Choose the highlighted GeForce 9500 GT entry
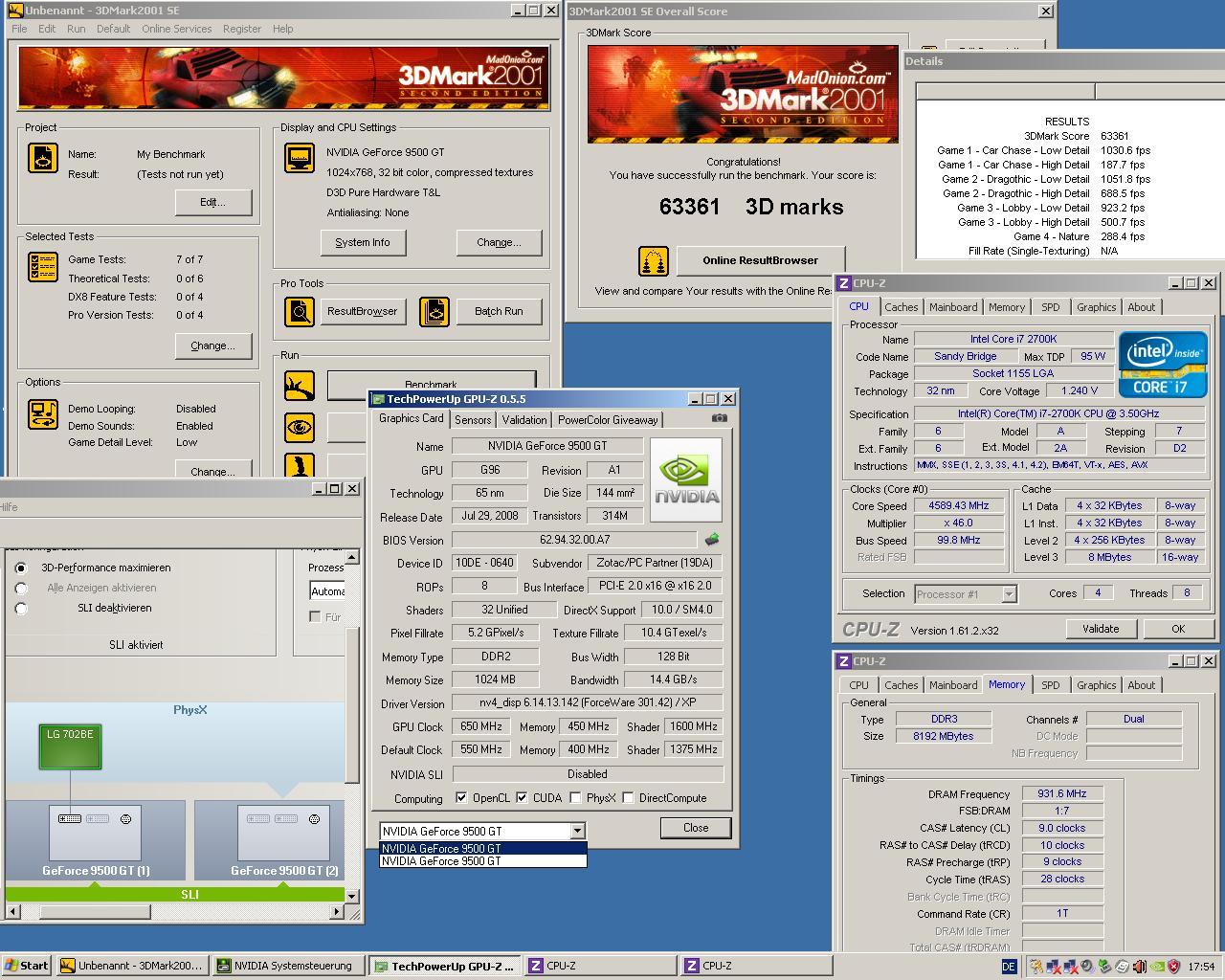1225x980 pixels. (x=483, y=848)
